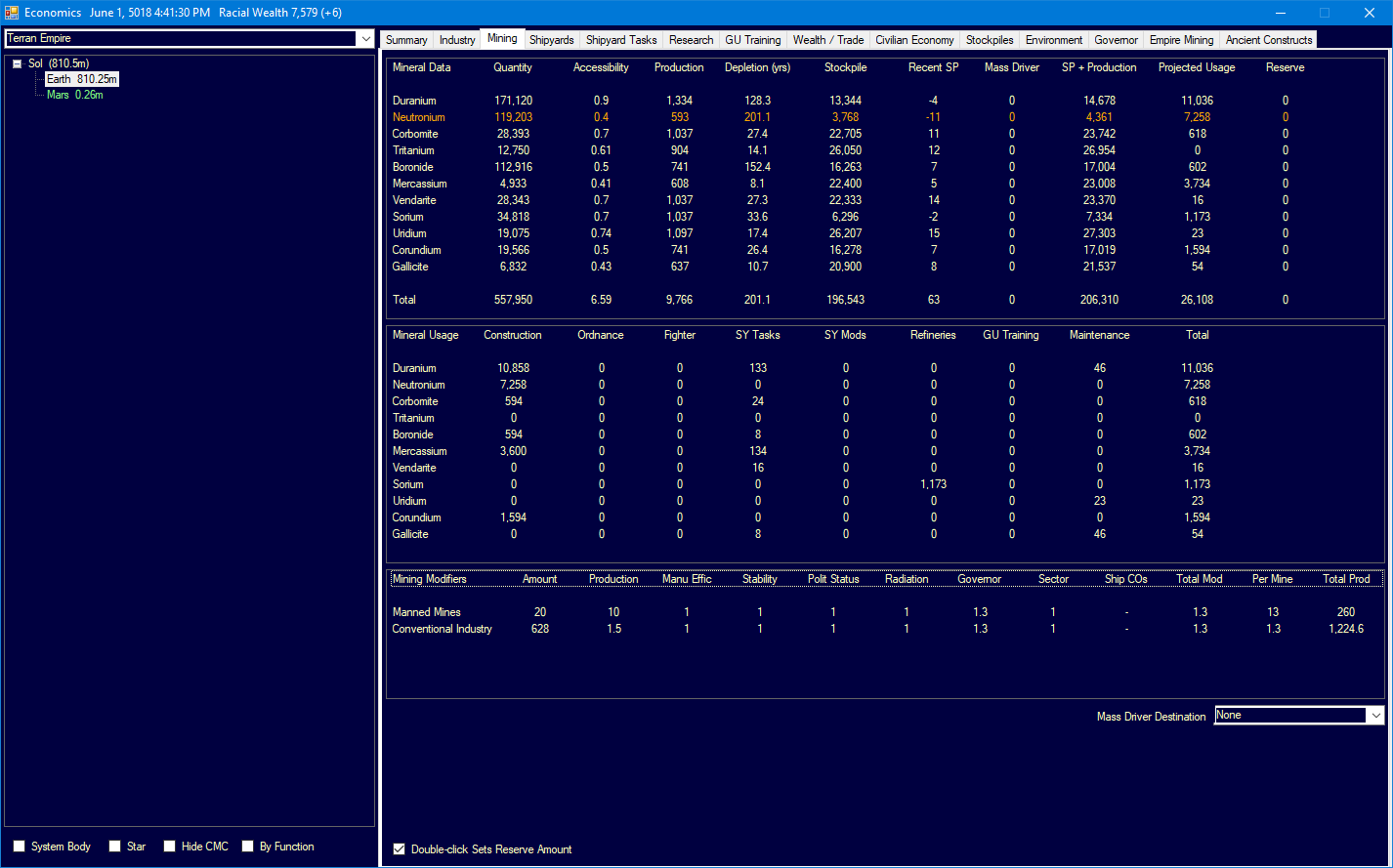Image resolution: width=1393 pixels, height=868 pixels.
Task: Click Boronide in the Mineral Data table
Action: (412, 167)
